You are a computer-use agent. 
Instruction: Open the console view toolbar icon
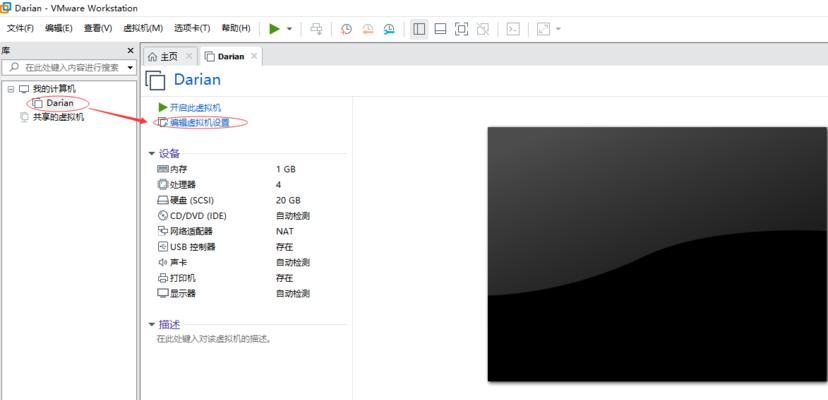point(513,29)
